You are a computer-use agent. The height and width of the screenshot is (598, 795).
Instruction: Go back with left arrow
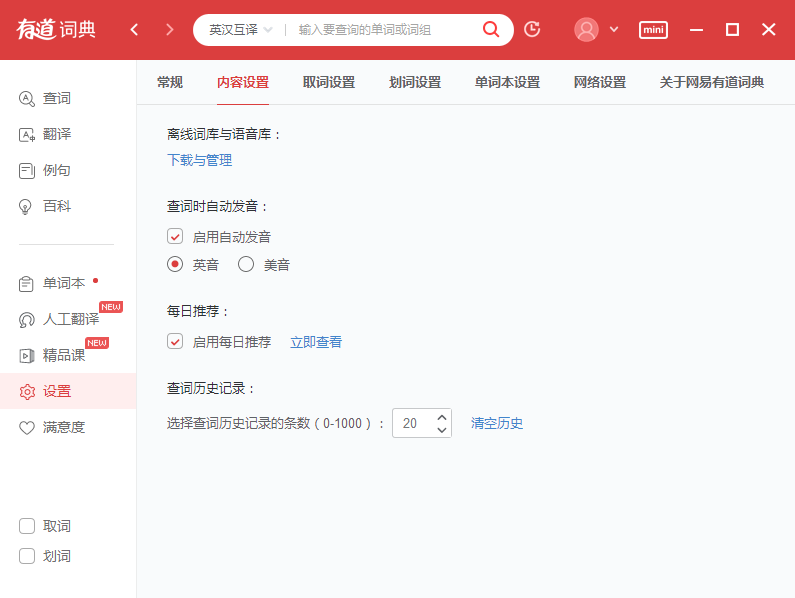(x=135, y=30)
